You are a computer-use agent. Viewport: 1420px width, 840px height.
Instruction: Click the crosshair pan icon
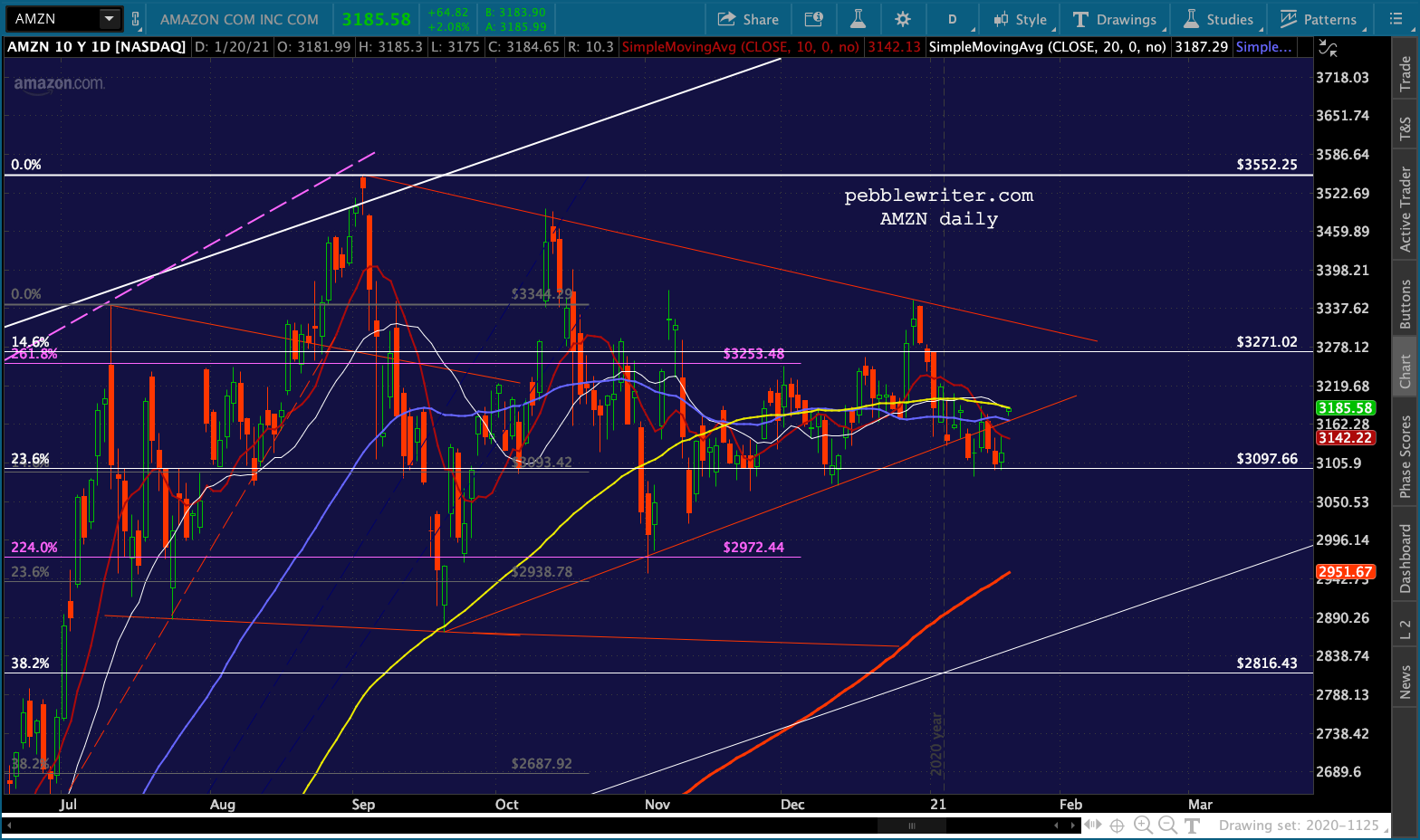point(1118,826)
